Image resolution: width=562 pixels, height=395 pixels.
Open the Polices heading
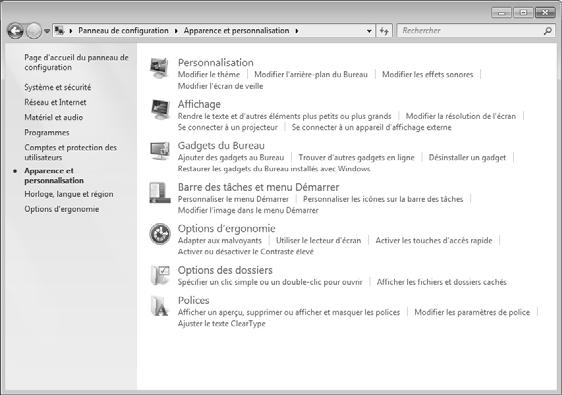click(x=193, y=300)
